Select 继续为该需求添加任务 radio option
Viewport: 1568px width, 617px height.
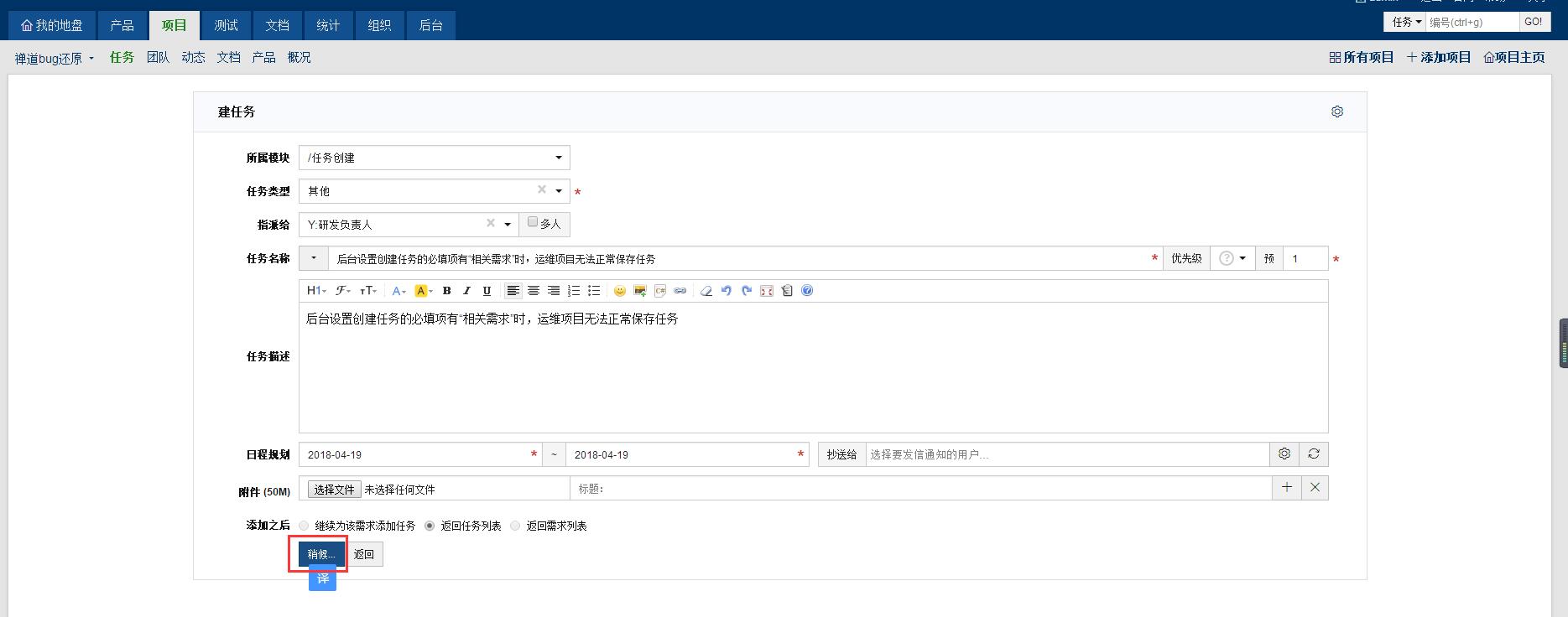(304, 526)
